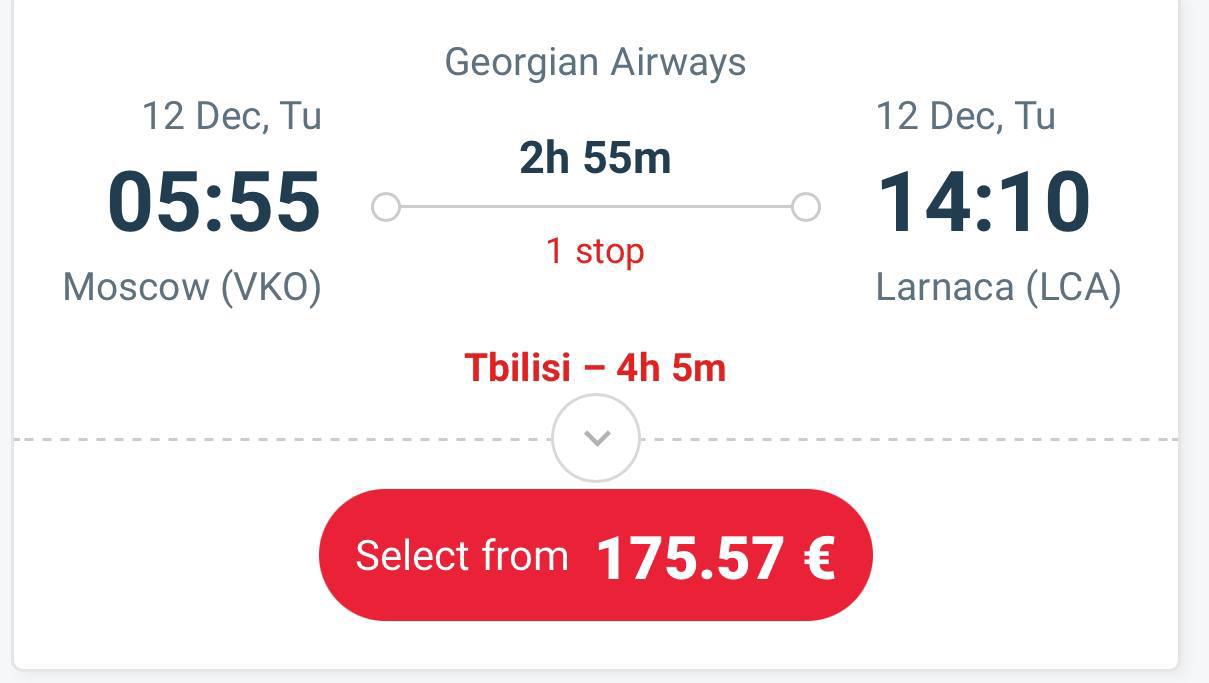
Task: Click the red Select from button
Action: point(595,555)
